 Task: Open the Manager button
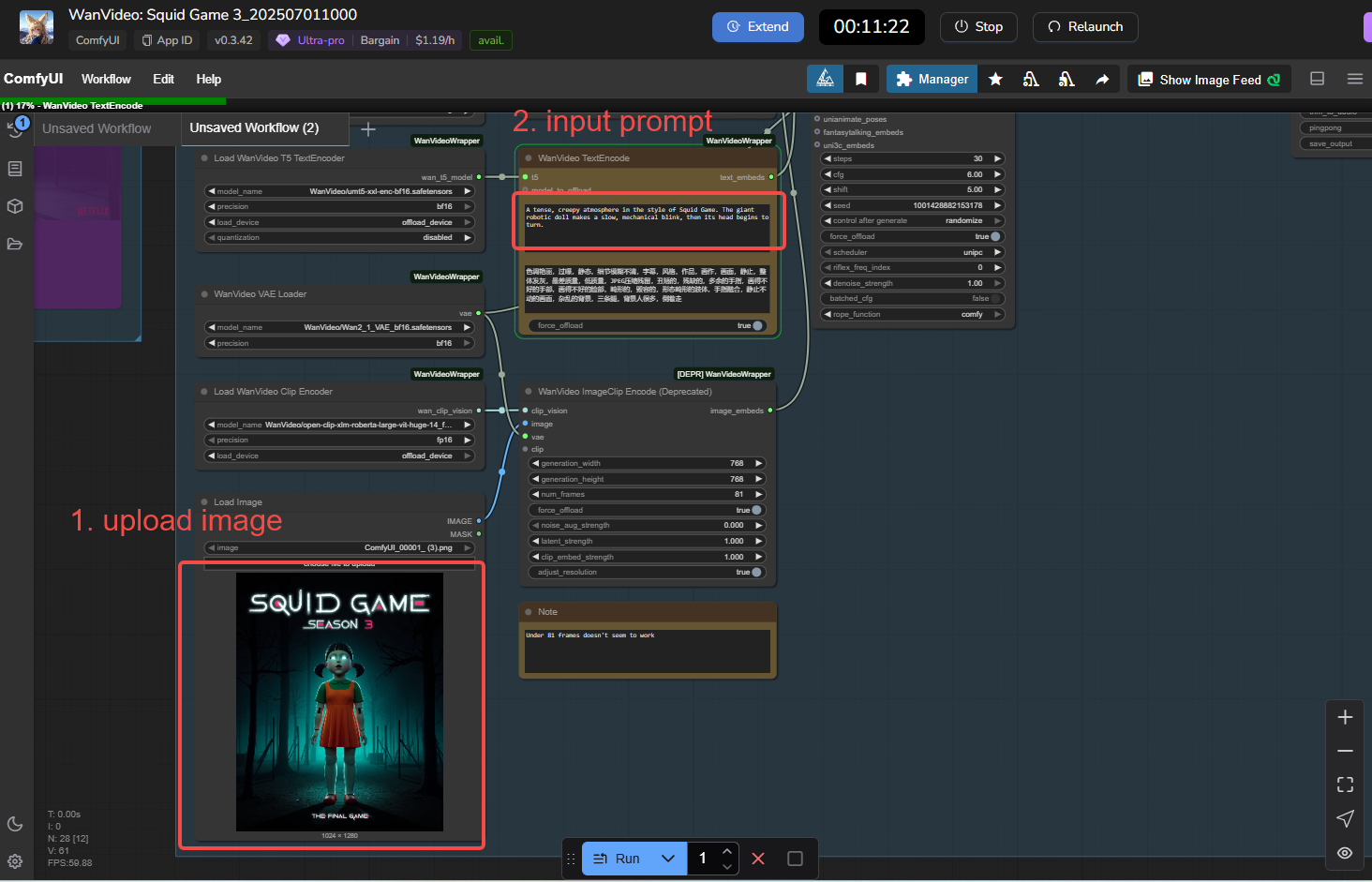[932, 79]
